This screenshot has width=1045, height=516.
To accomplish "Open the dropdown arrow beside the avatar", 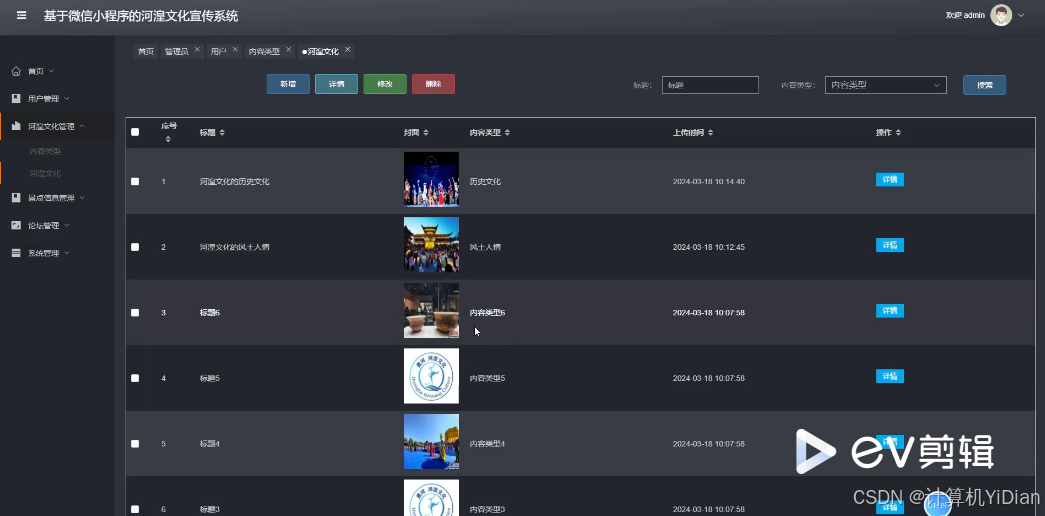I will click(x=1021, y=15).
